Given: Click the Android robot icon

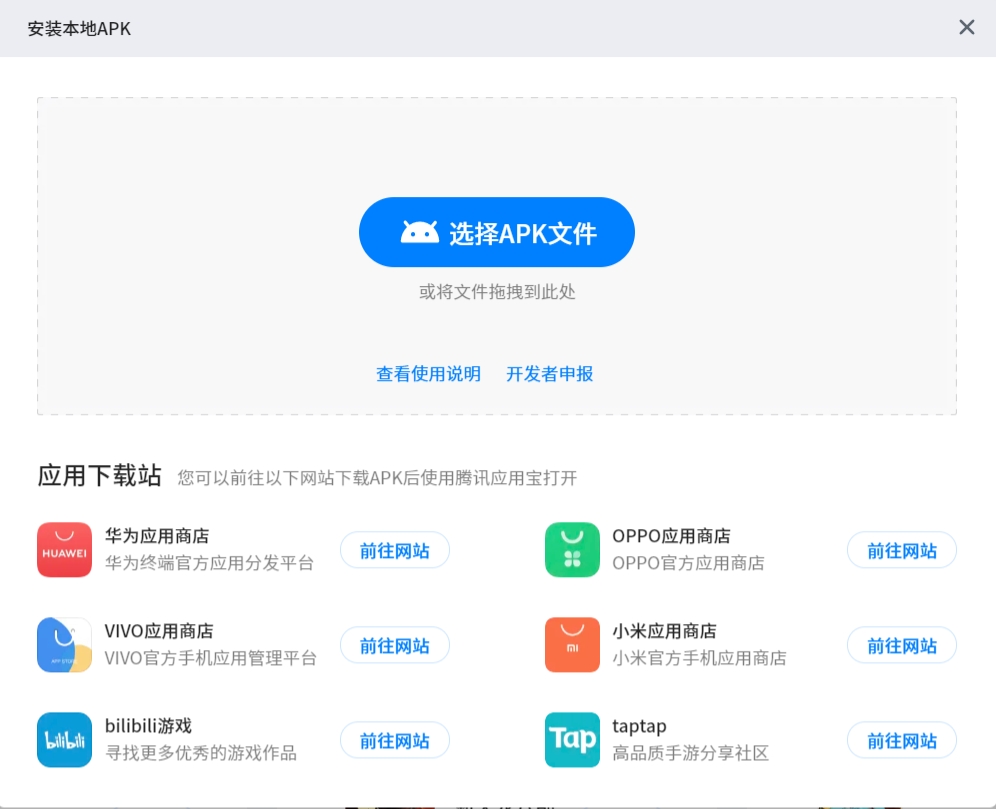Looking at the screenshot, I should pyautogui.click(x=420, y=233).
